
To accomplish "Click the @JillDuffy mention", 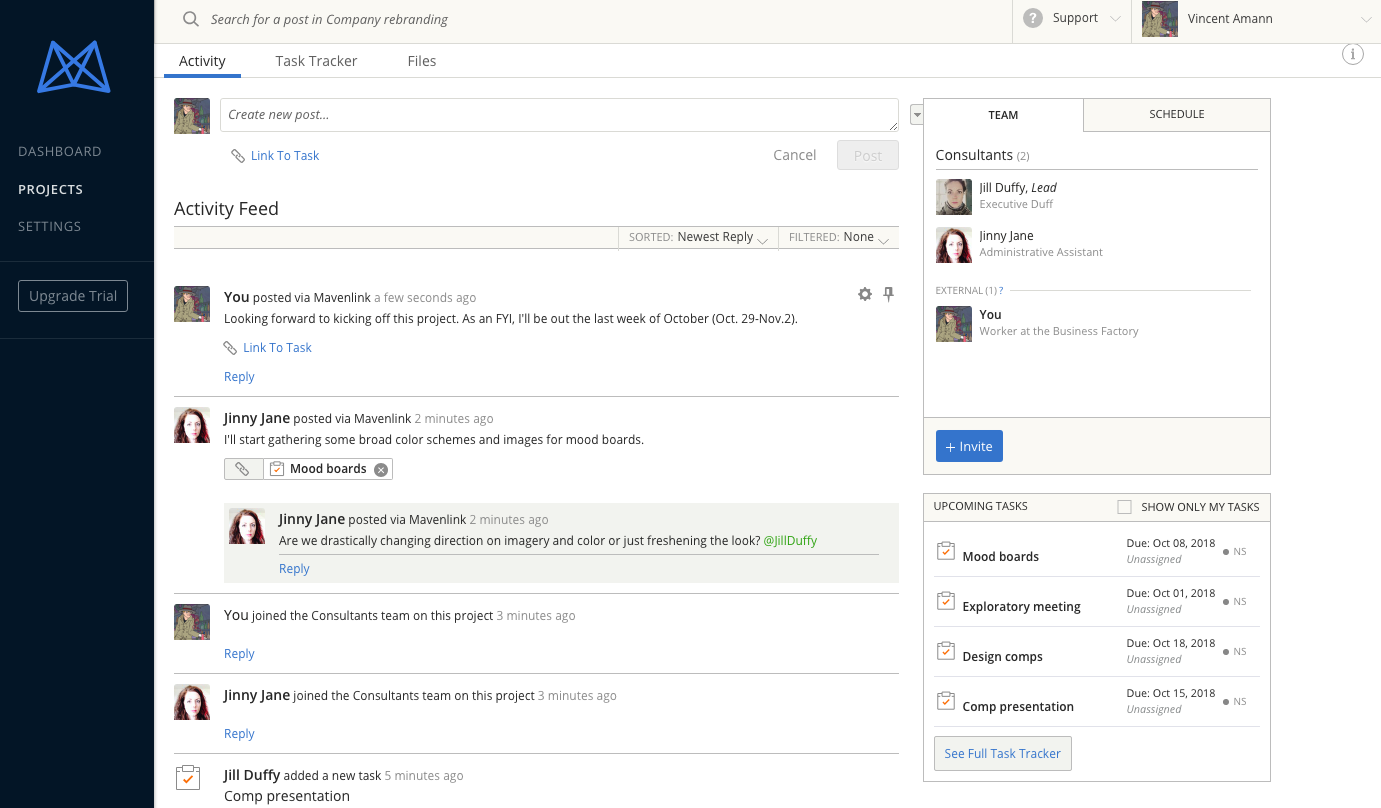I will 790,541.
